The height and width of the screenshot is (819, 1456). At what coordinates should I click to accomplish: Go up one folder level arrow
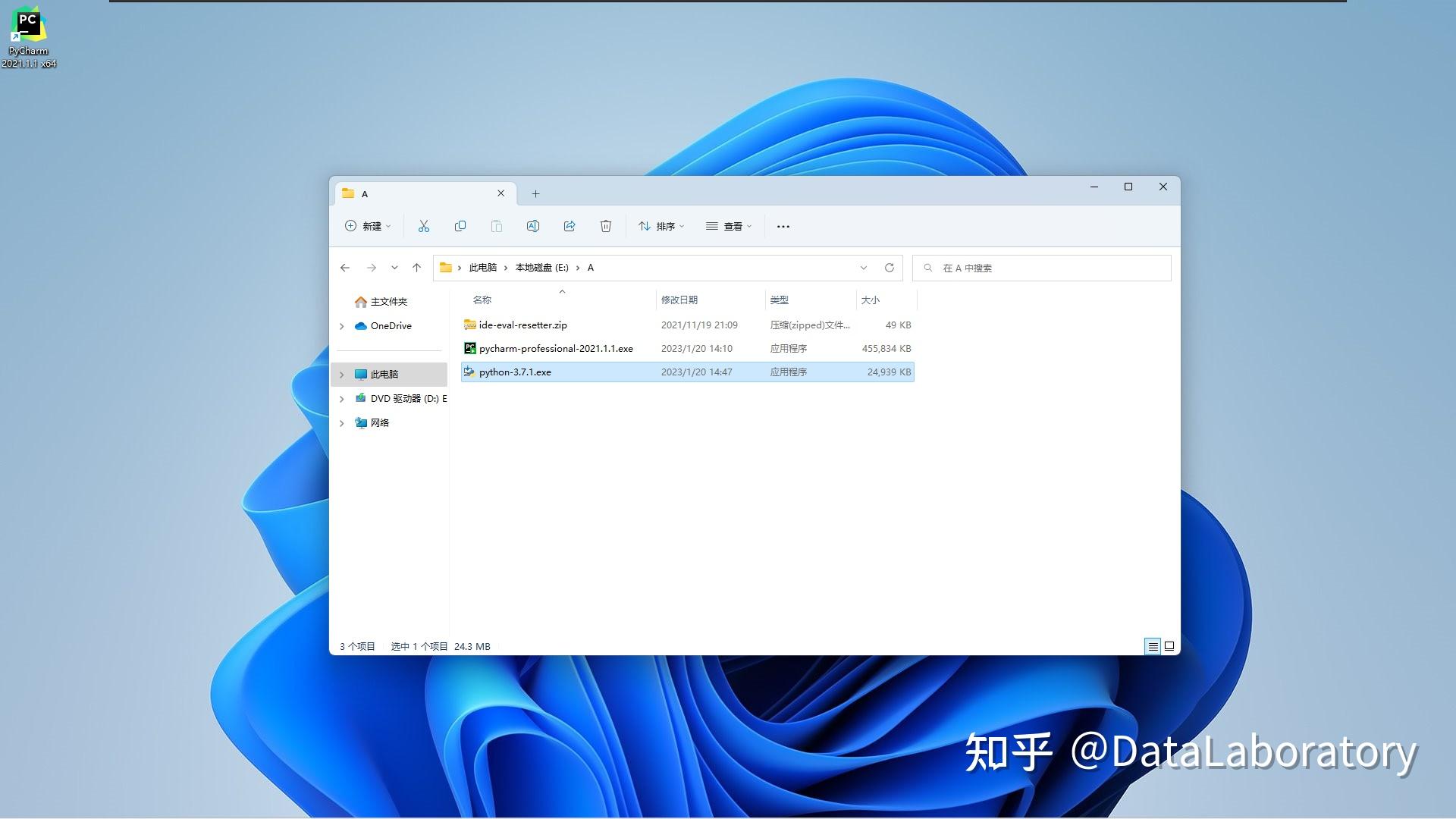(416, 268)
